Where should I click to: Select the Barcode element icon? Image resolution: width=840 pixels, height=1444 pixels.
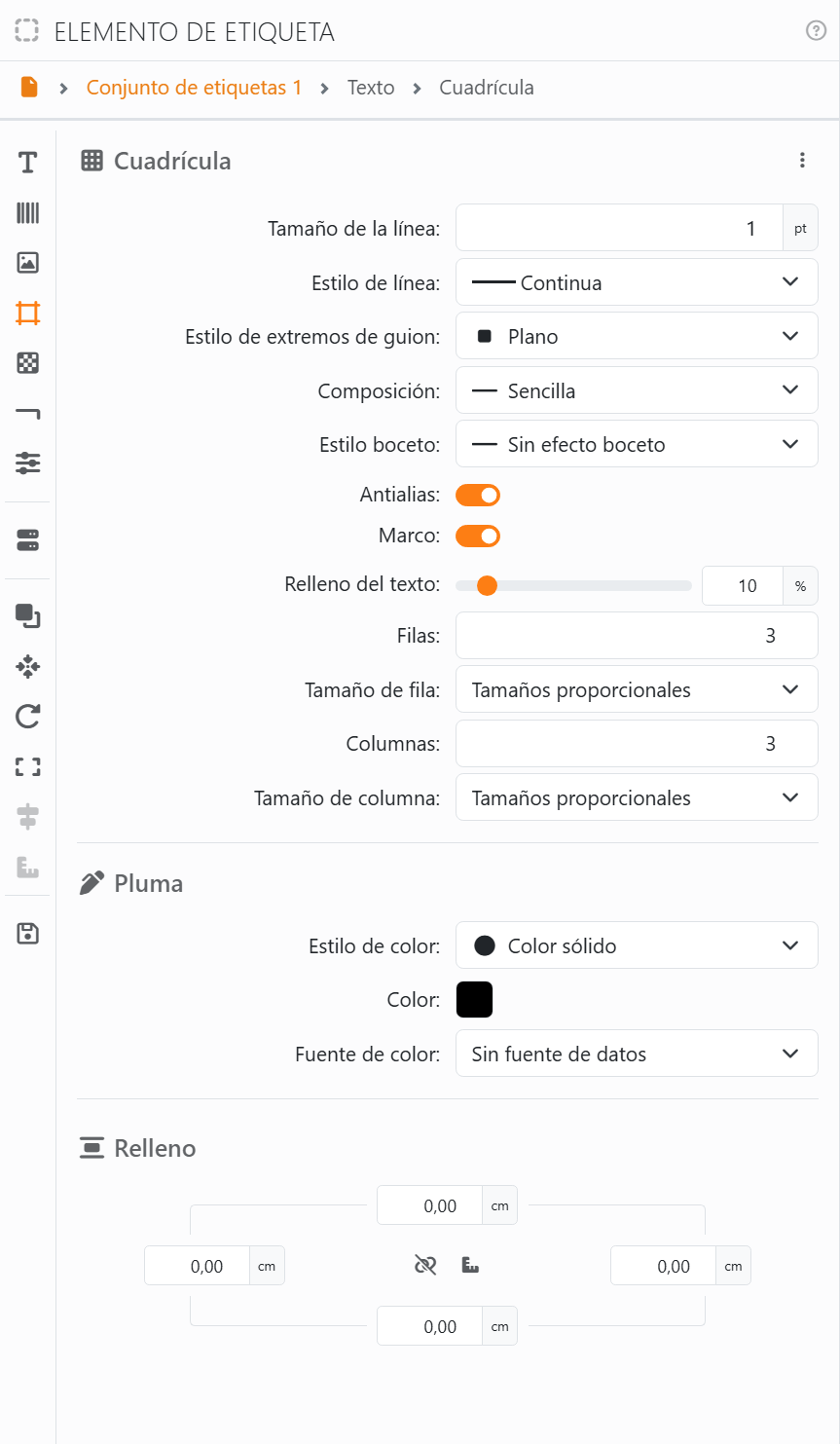[27, 212]
